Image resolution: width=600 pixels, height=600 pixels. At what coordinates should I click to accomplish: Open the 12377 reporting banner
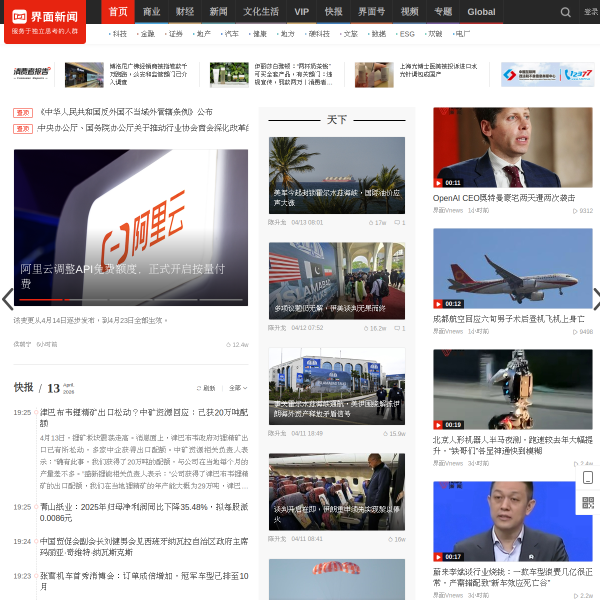click(548, 75)
